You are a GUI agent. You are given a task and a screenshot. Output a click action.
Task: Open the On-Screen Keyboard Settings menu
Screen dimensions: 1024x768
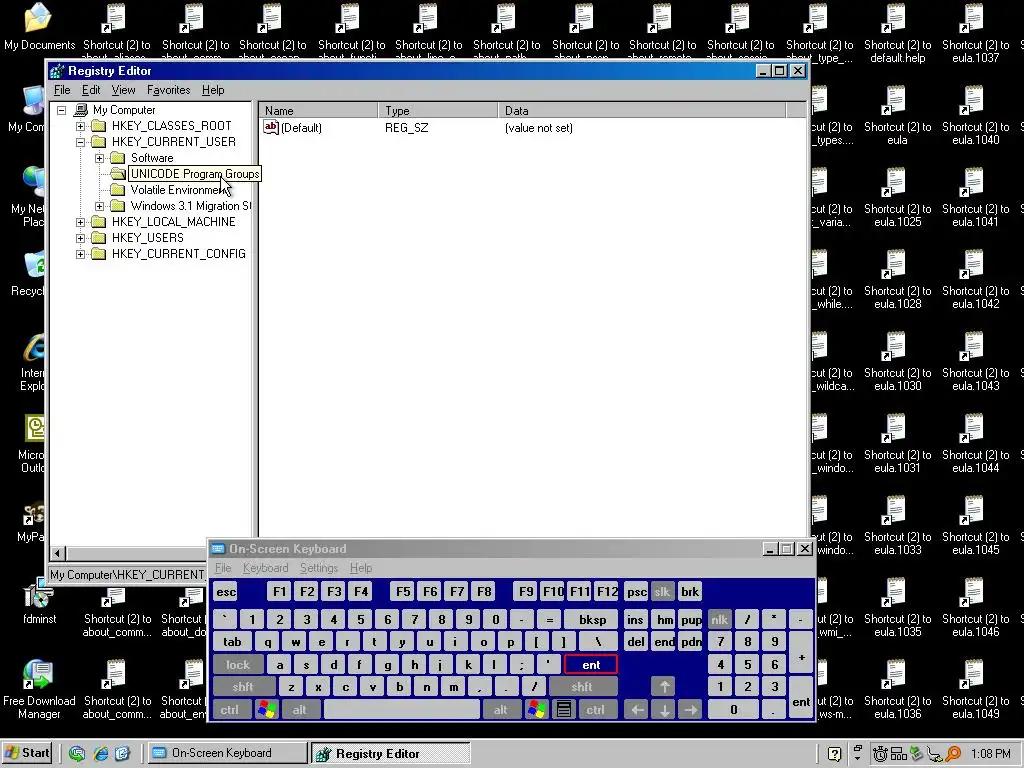pyautogui.click(x=319, y=568)
